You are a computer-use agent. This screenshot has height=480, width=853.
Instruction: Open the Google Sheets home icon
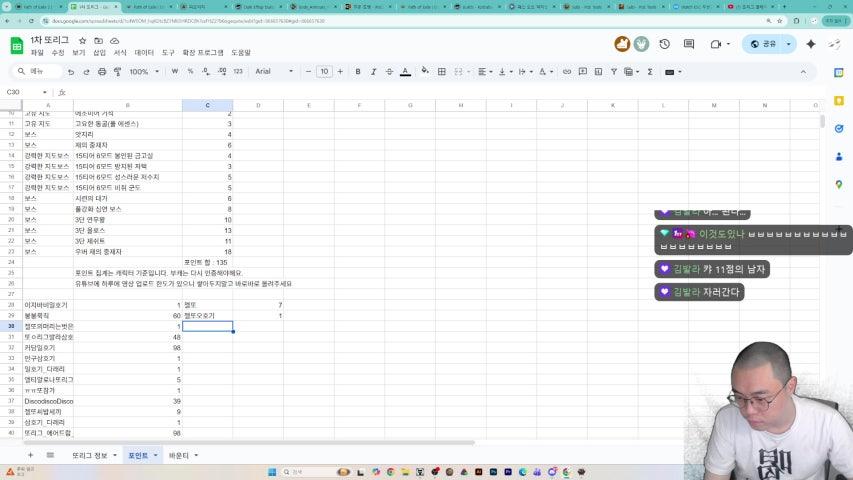click(x=17, y=46)
